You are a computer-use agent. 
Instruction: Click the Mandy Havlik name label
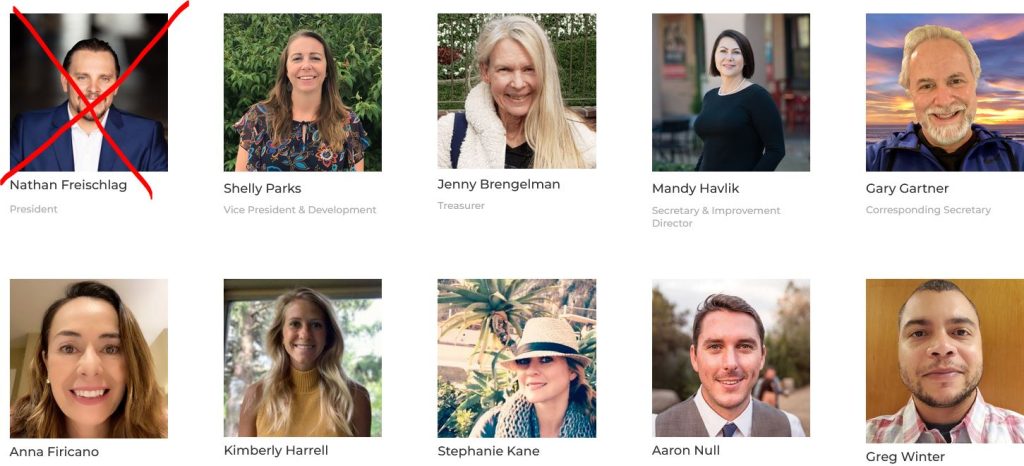696,189
